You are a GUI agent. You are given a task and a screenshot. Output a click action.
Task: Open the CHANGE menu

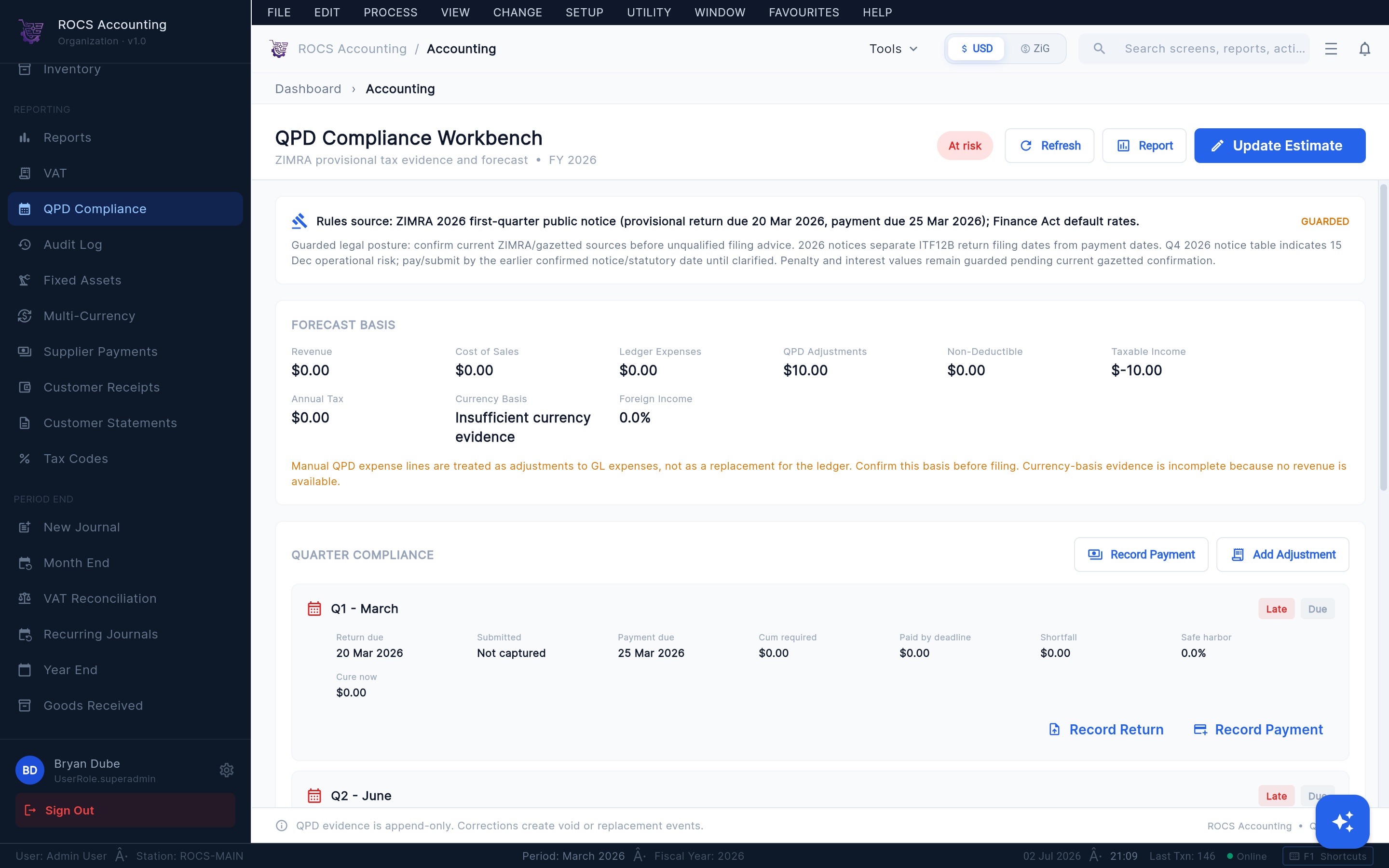tap(517, 12)
